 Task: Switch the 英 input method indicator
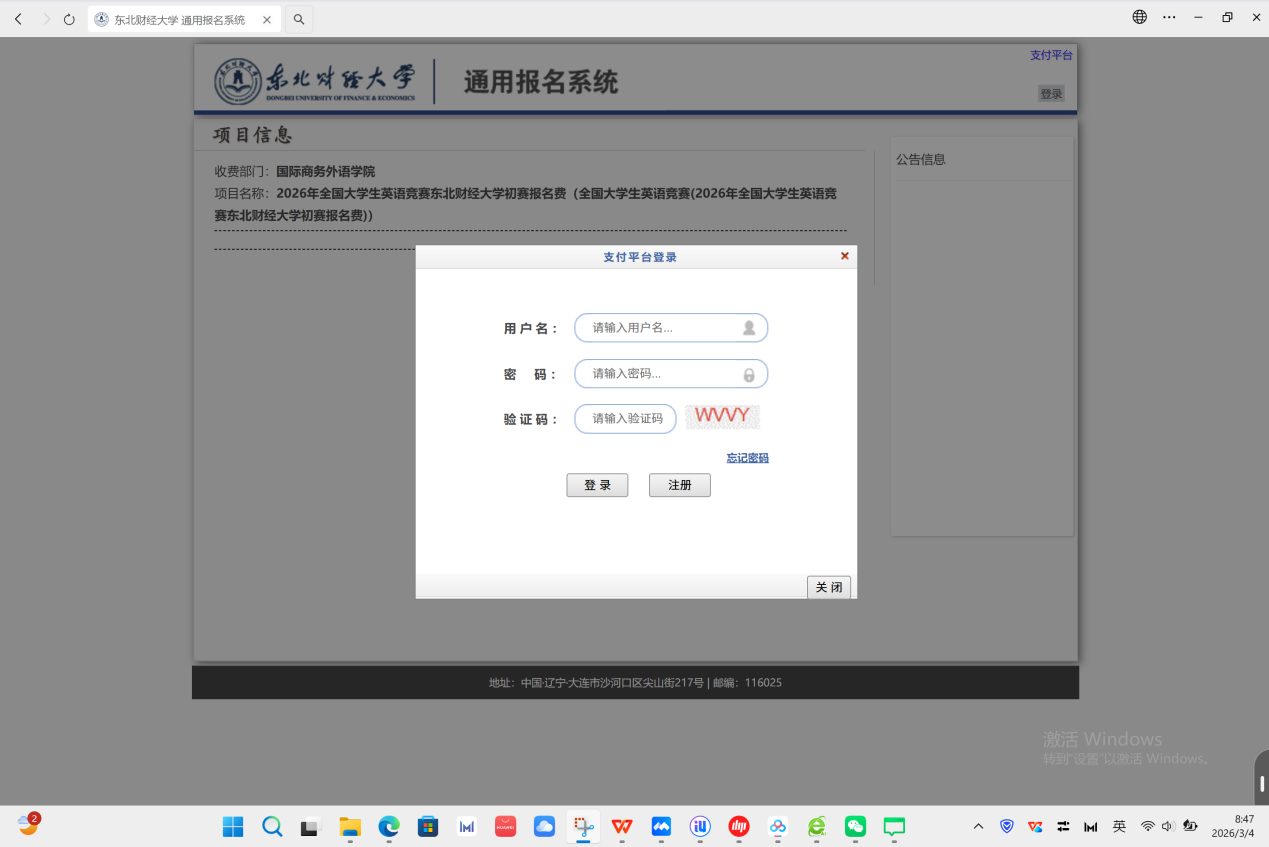click(x=1119, y=826)
